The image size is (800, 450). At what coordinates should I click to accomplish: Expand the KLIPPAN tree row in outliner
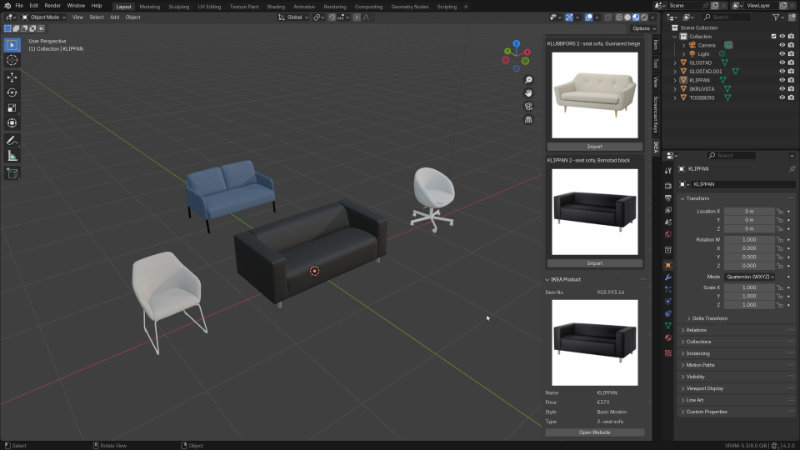675,80
